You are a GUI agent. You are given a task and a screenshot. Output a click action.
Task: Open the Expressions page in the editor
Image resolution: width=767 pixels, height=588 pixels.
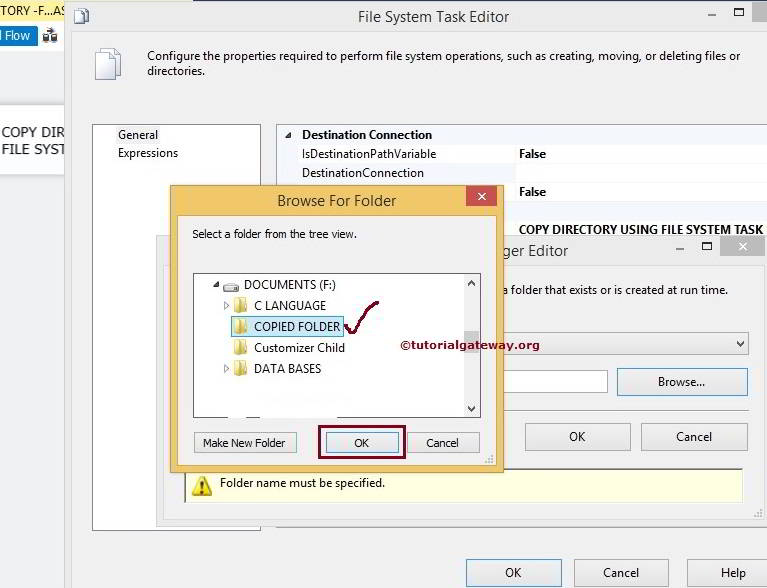(148, 153)
